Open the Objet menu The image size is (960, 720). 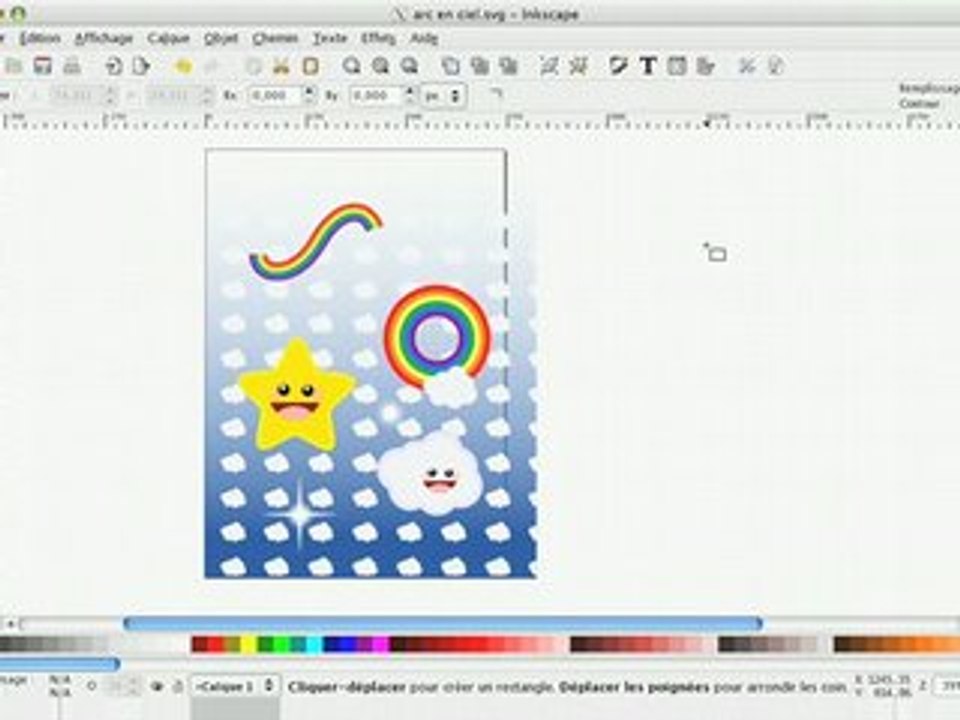[220, 38]
